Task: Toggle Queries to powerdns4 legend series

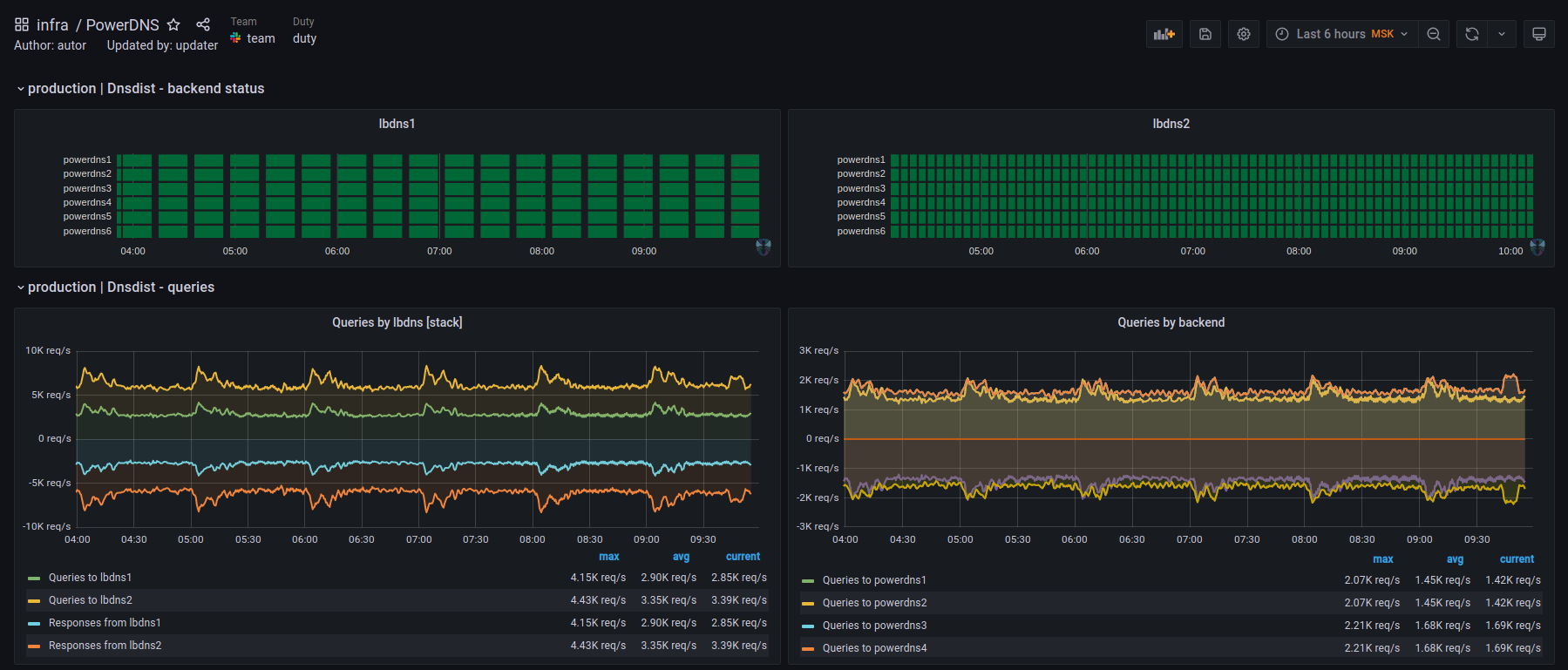Action: pos(874,648)
